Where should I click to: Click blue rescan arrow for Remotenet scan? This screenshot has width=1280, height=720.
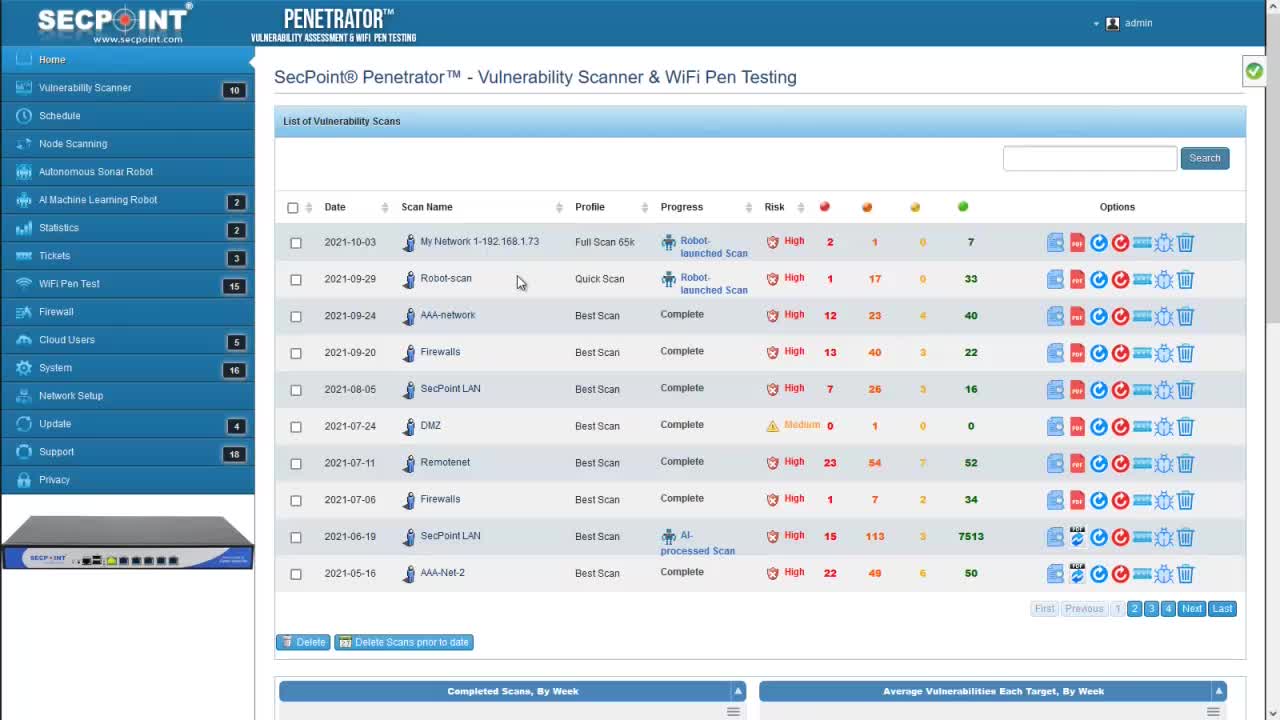click(x=1099, y=464)
